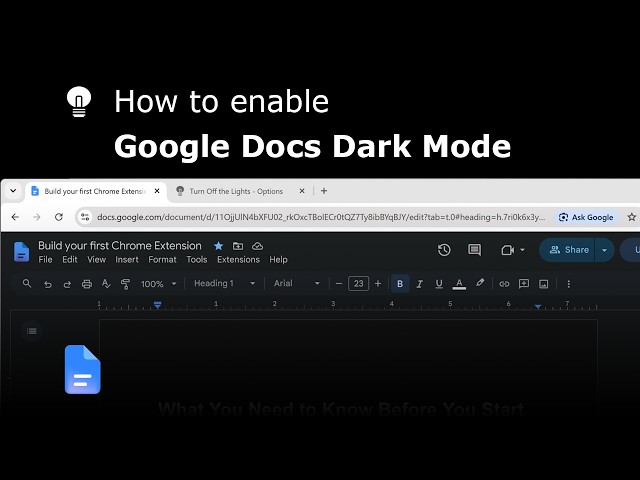Open version history clock icon

[444, 250]
